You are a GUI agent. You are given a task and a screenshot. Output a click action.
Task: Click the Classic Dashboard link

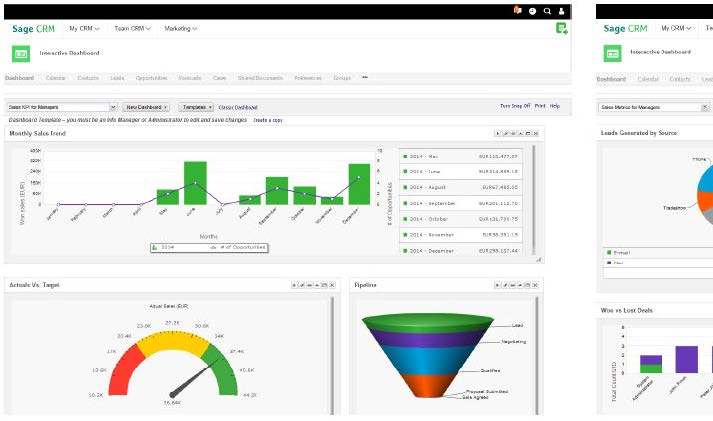(238, 108)
